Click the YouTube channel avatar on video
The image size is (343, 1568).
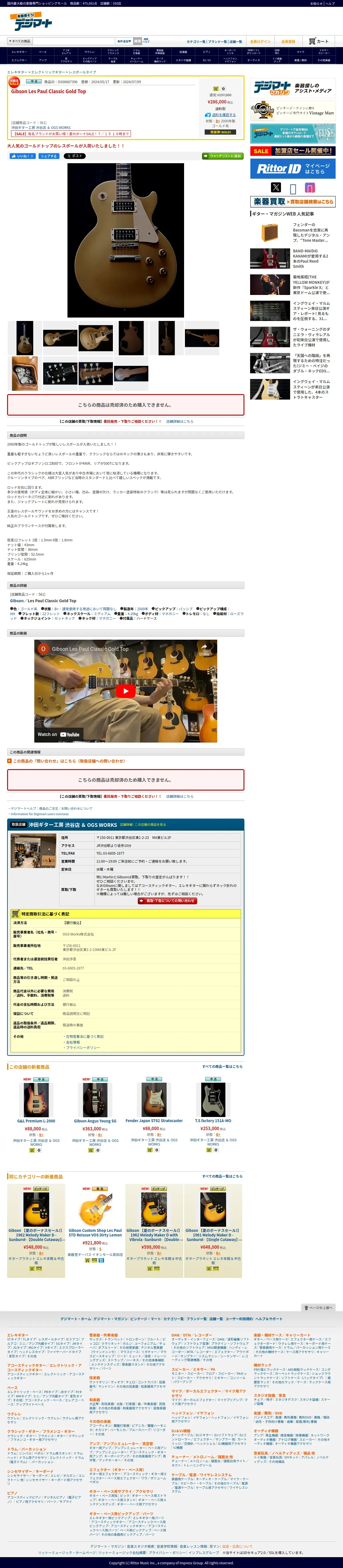click(x=43, y=649)
